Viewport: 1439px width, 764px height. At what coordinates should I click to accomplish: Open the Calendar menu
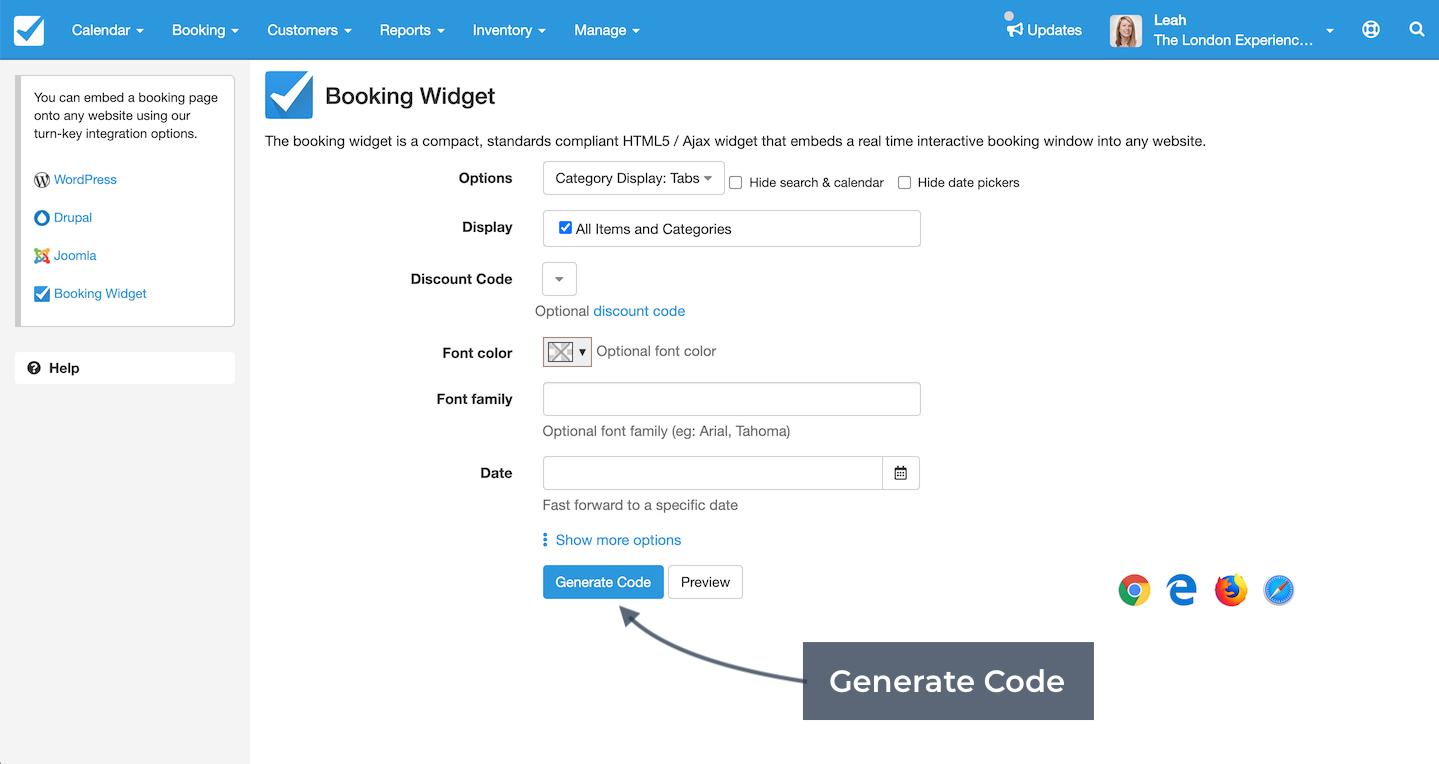(x=108, y=30)
